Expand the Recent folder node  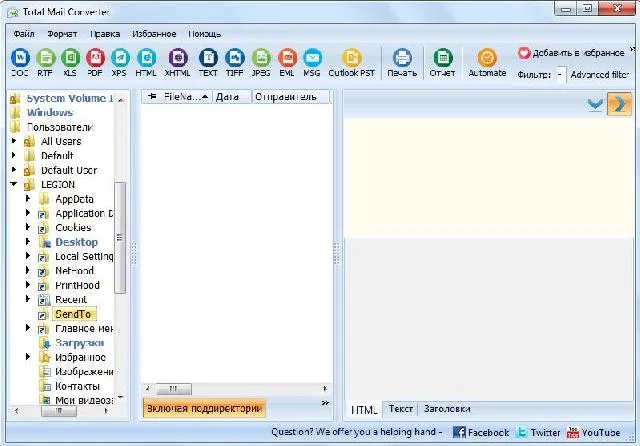pos(28,299)
